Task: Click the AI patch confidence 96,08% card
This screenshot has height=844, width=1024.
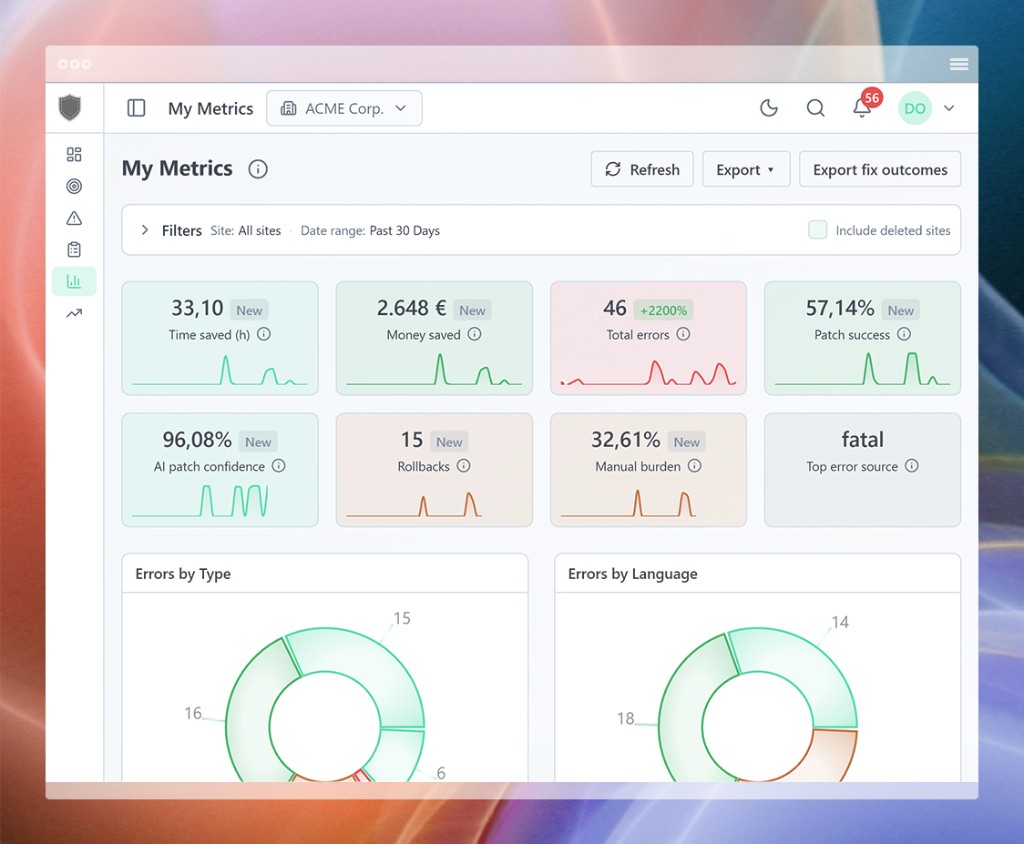Action: [x=220, y=470]
